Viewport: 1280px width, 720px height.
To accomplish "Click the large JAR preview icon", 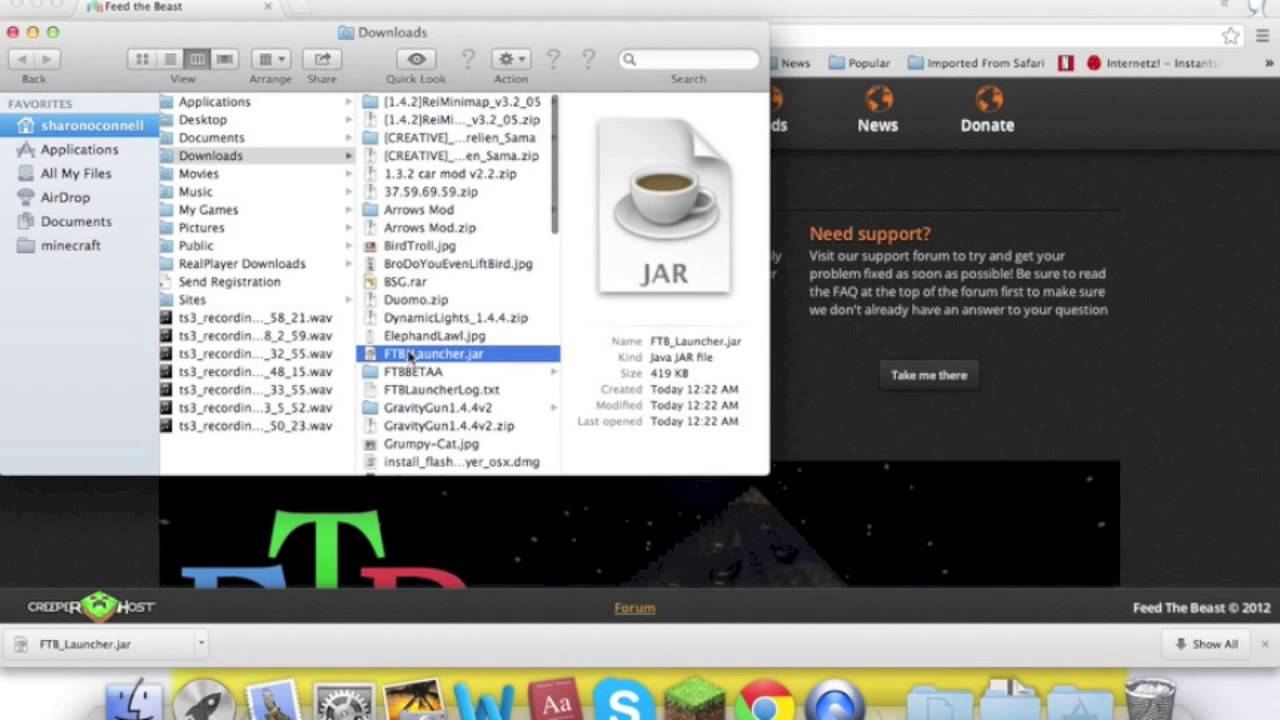I will point(665,206).
